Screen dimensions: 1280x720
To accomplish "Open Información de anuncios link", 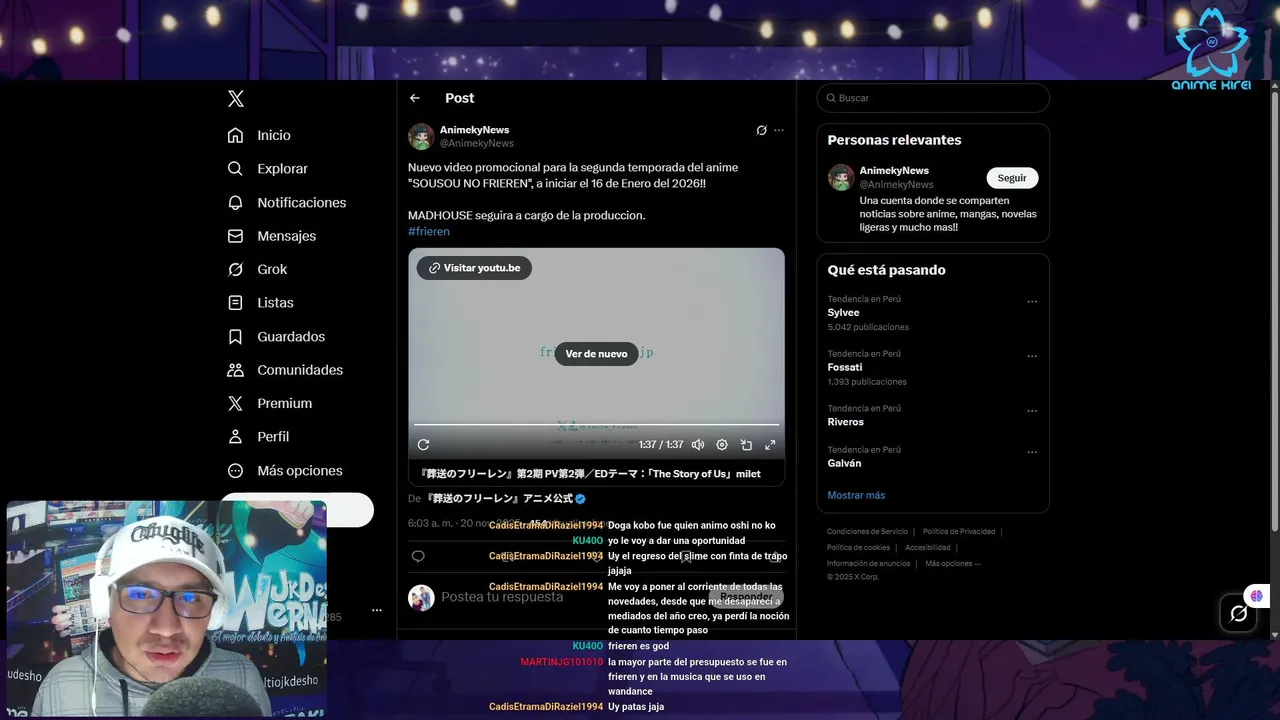I will pyautogui.click(x=868, y=564).
